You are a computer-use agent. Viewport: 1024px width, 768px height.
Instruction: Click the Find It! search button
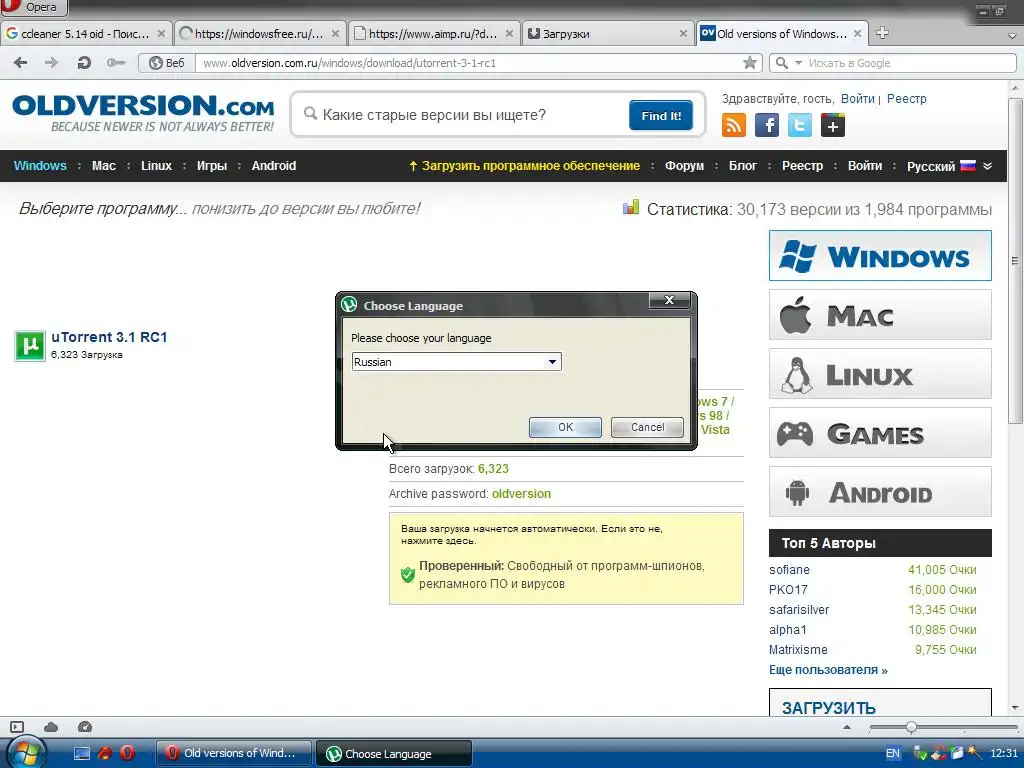(x=661, y=116)
